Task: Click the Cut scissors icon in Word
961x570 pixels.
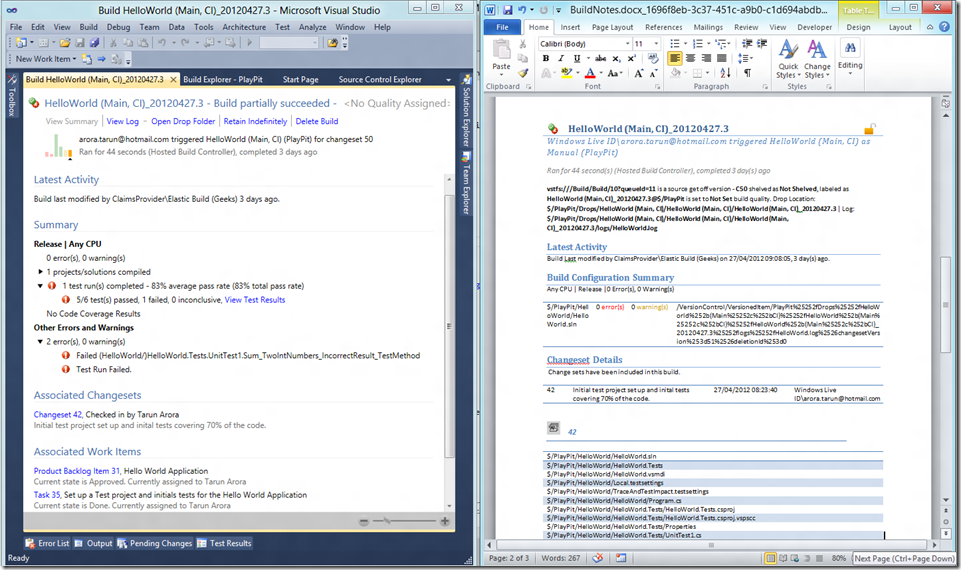Action: tap(523, 44)
